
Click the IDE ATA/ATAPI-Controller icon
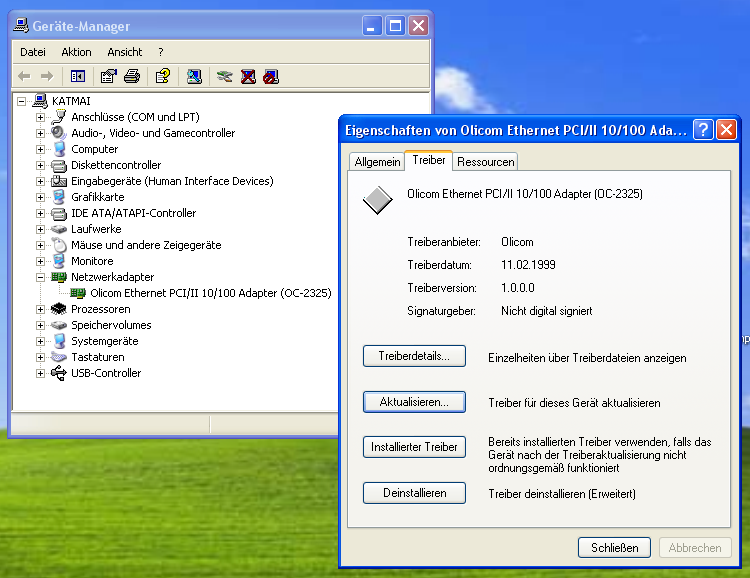59,213
